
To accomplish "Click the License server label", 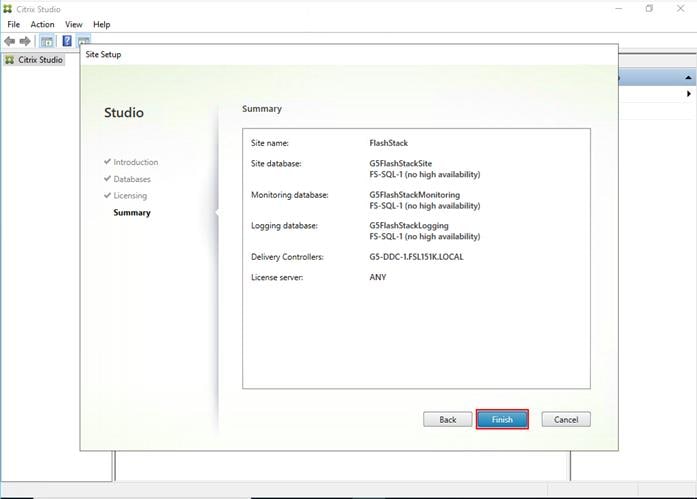I will tap(277, 277).
